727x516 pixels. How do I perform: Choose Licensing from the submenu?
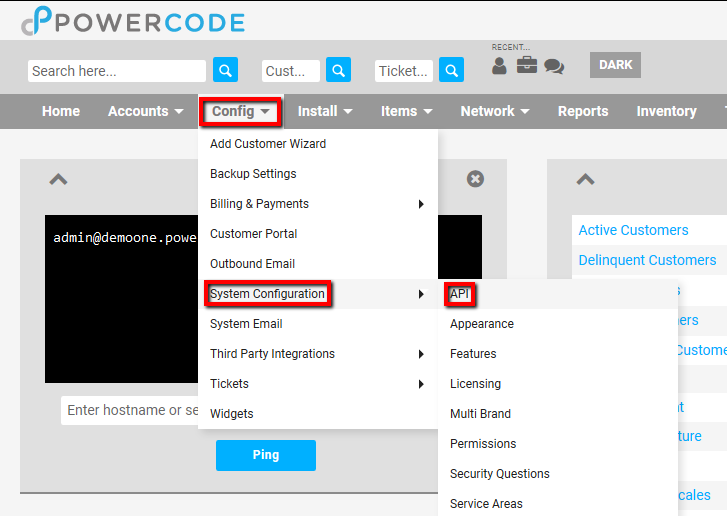558,384
